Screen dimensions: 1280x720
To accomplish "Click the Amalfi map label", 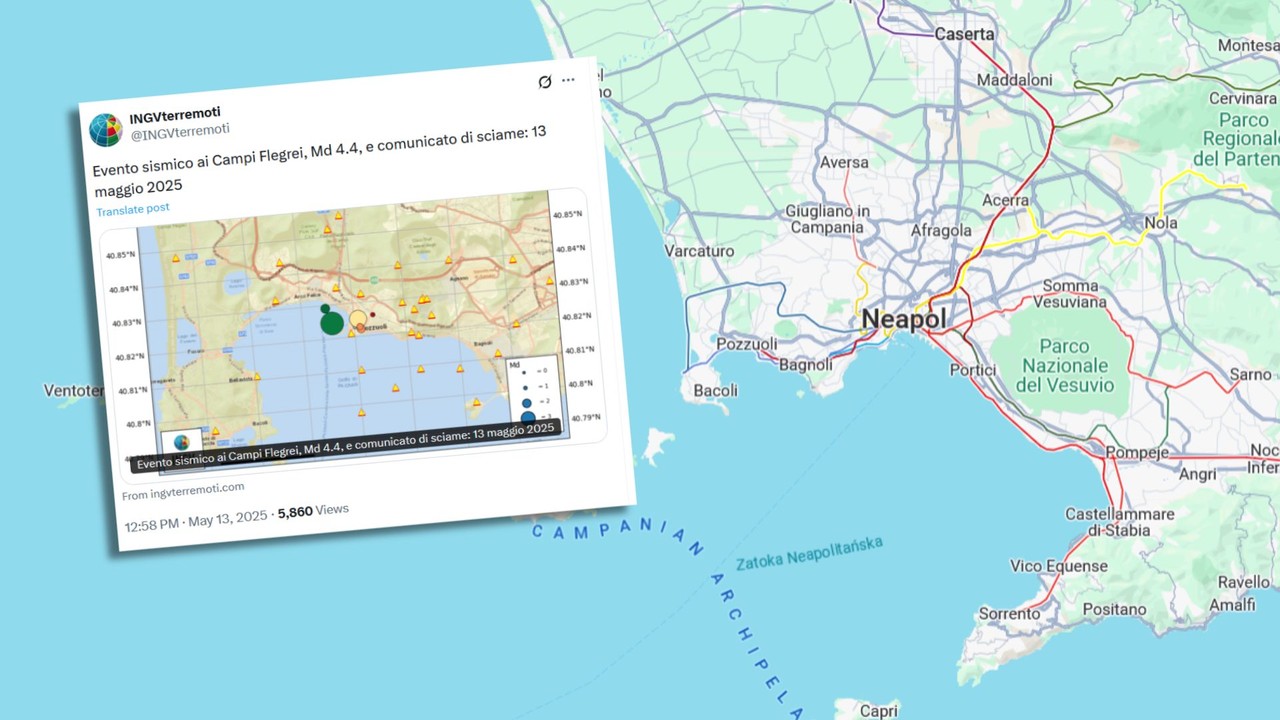I will (x=1232, y=605).
